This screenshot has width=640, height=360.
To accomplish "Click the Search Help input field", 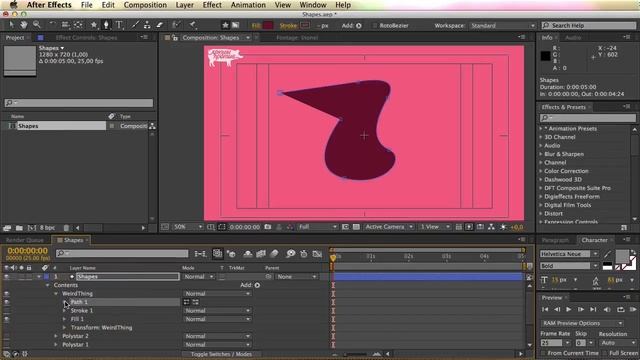I will (589, 25).
